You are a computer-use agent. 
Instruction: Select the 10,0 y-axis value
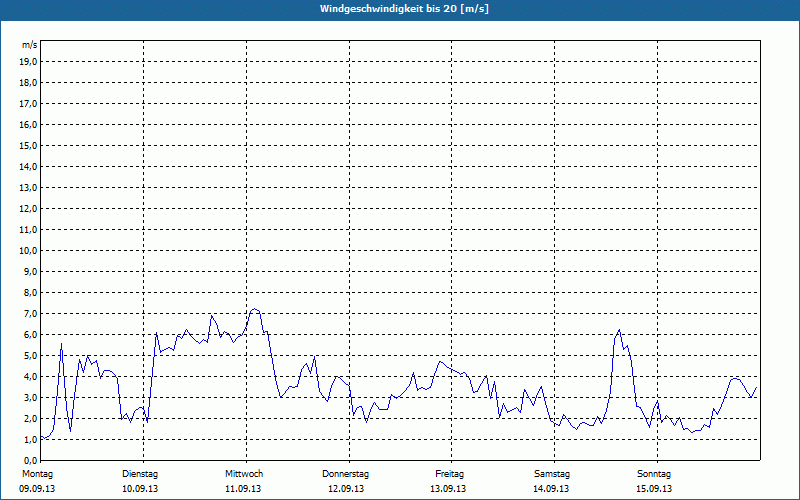[28, 251]
